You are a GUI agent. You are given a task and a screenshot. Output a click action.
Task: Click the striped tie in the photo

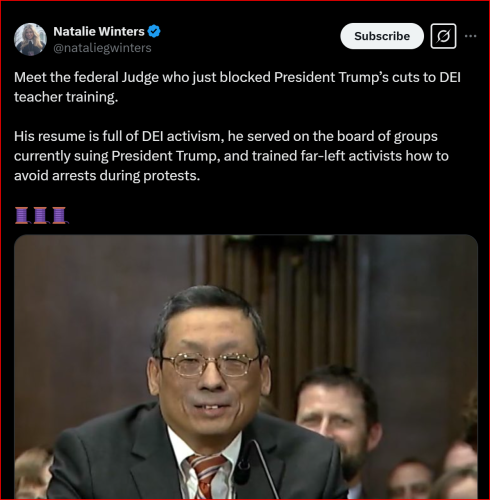(x=206, y=477)
